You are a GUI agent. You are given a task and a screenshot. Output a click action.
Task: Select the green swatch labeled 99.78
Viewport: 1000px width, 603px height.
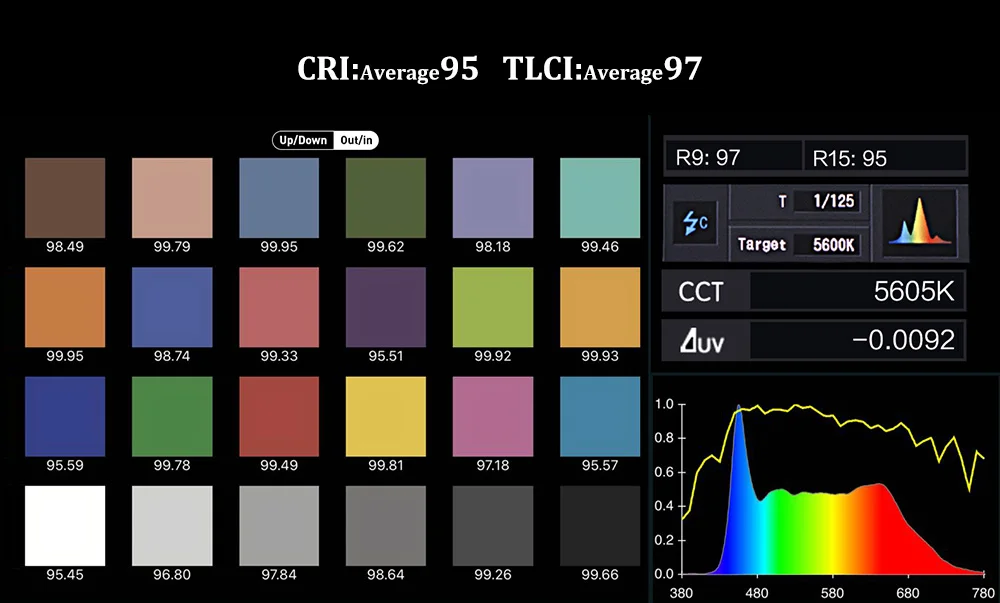point(172,416)
